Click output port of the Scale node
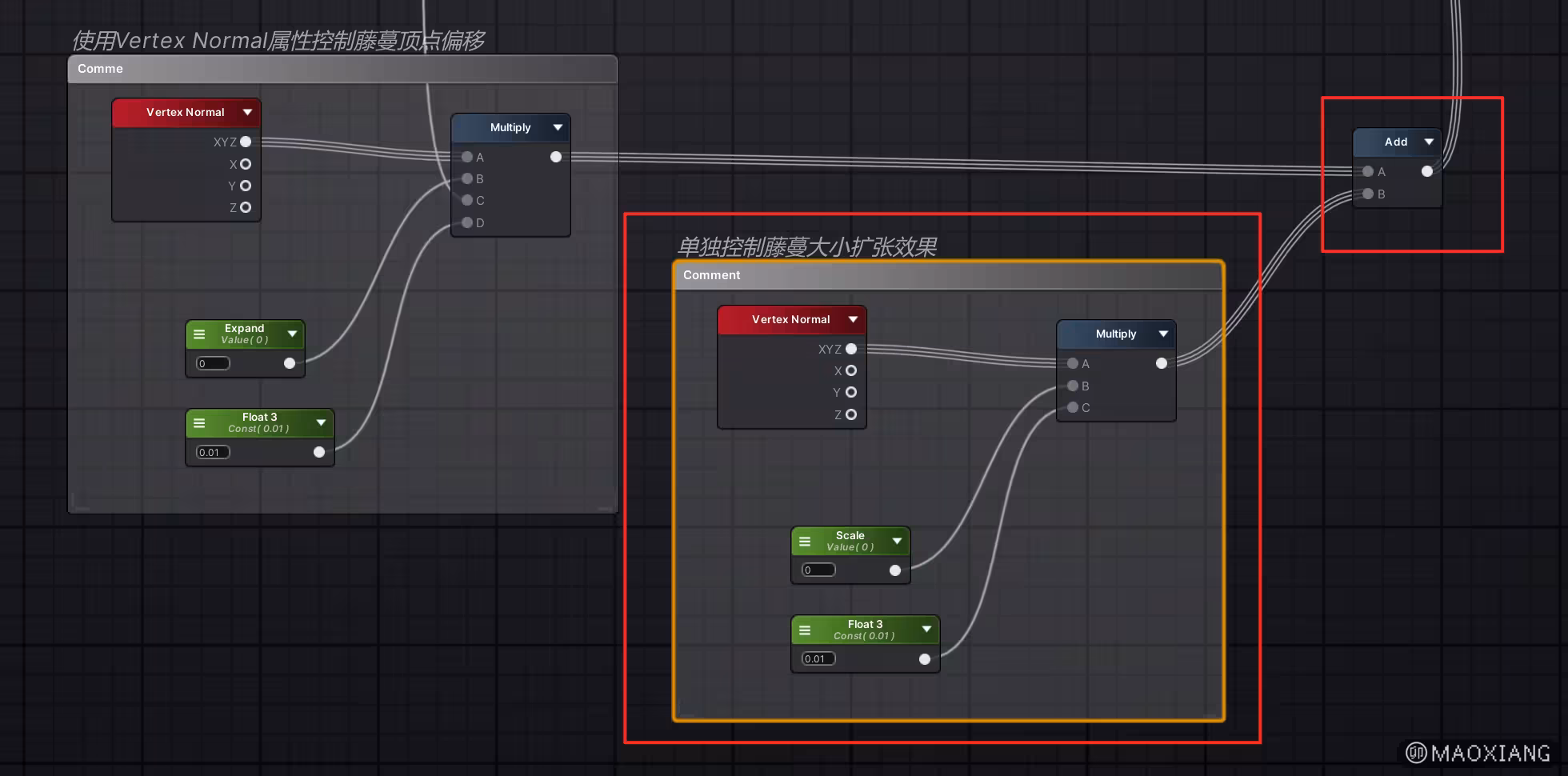The image size is (1568, 776). (x=895, y=570)
